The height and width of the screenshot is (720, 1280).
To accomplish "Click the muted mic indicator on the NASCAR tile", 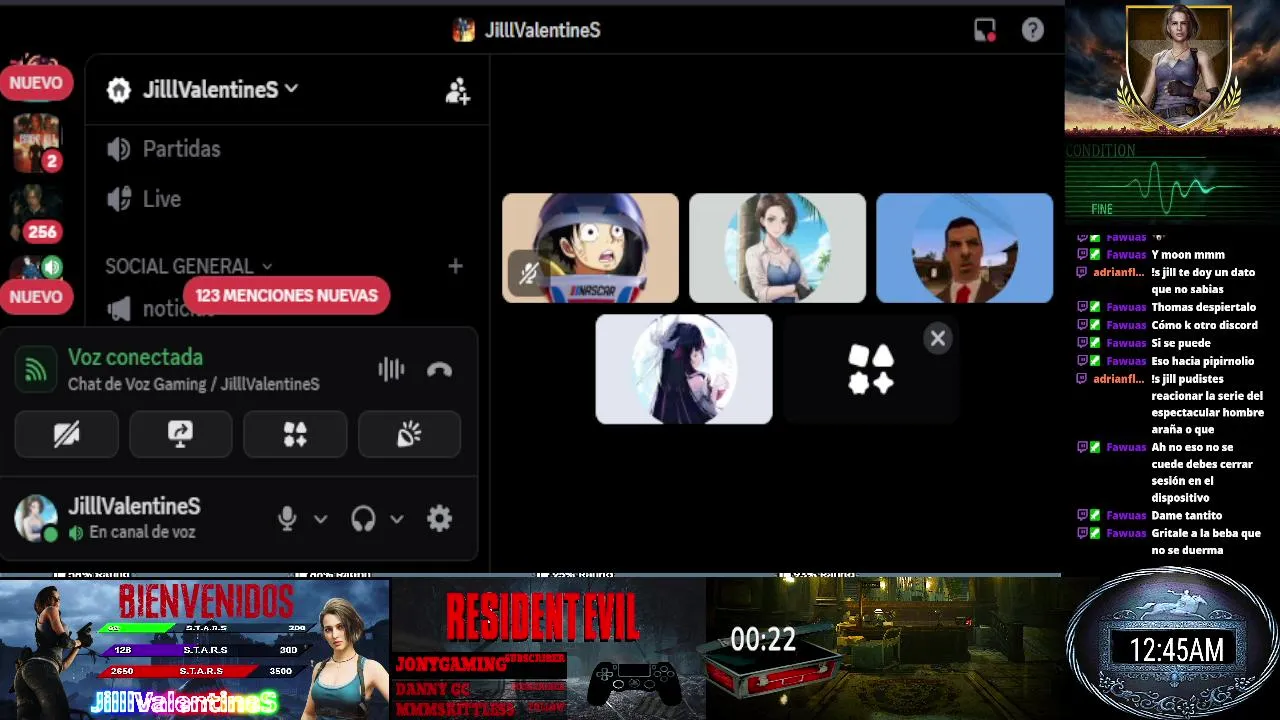I will [528, 273].
